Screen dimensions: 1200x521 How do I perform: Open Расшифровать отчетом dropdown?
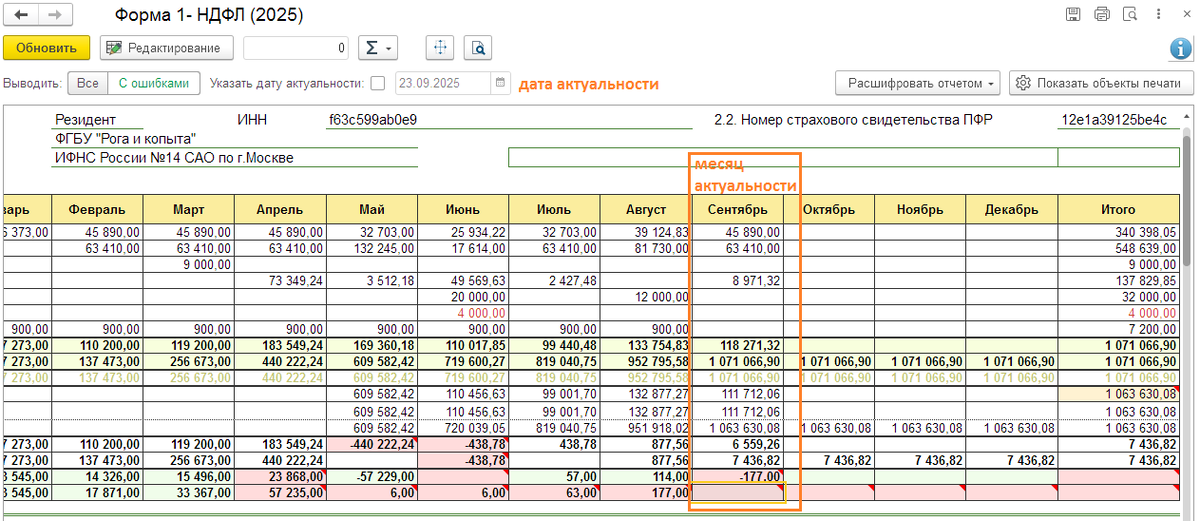[x=918, y=83]
